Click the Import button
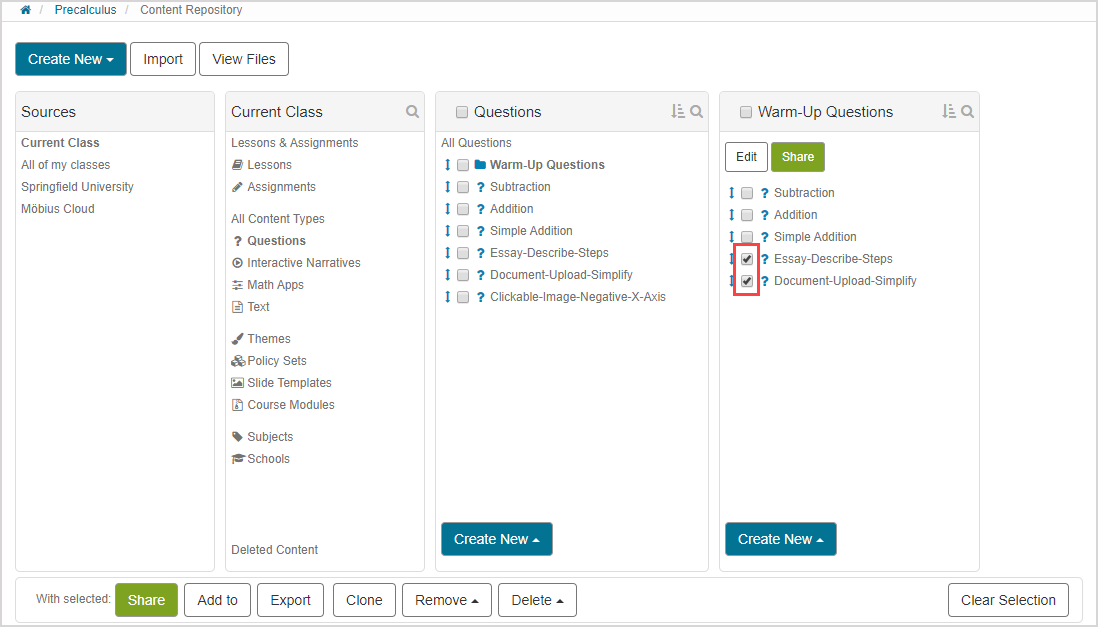This screenshot has height=627, width=1098. coord(163,59)
